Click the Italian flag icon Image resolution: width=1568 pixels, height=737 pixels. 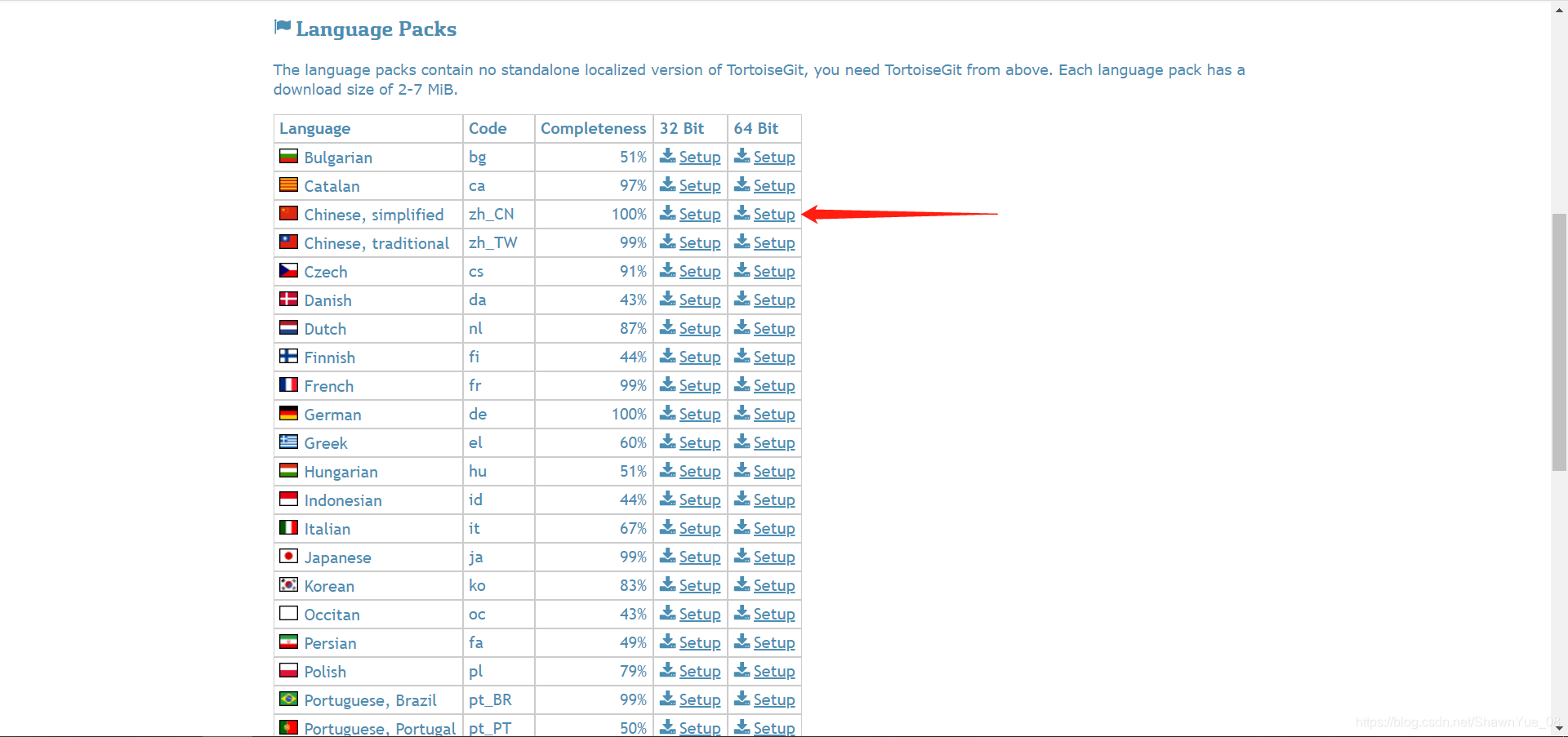tap(288, 527)
